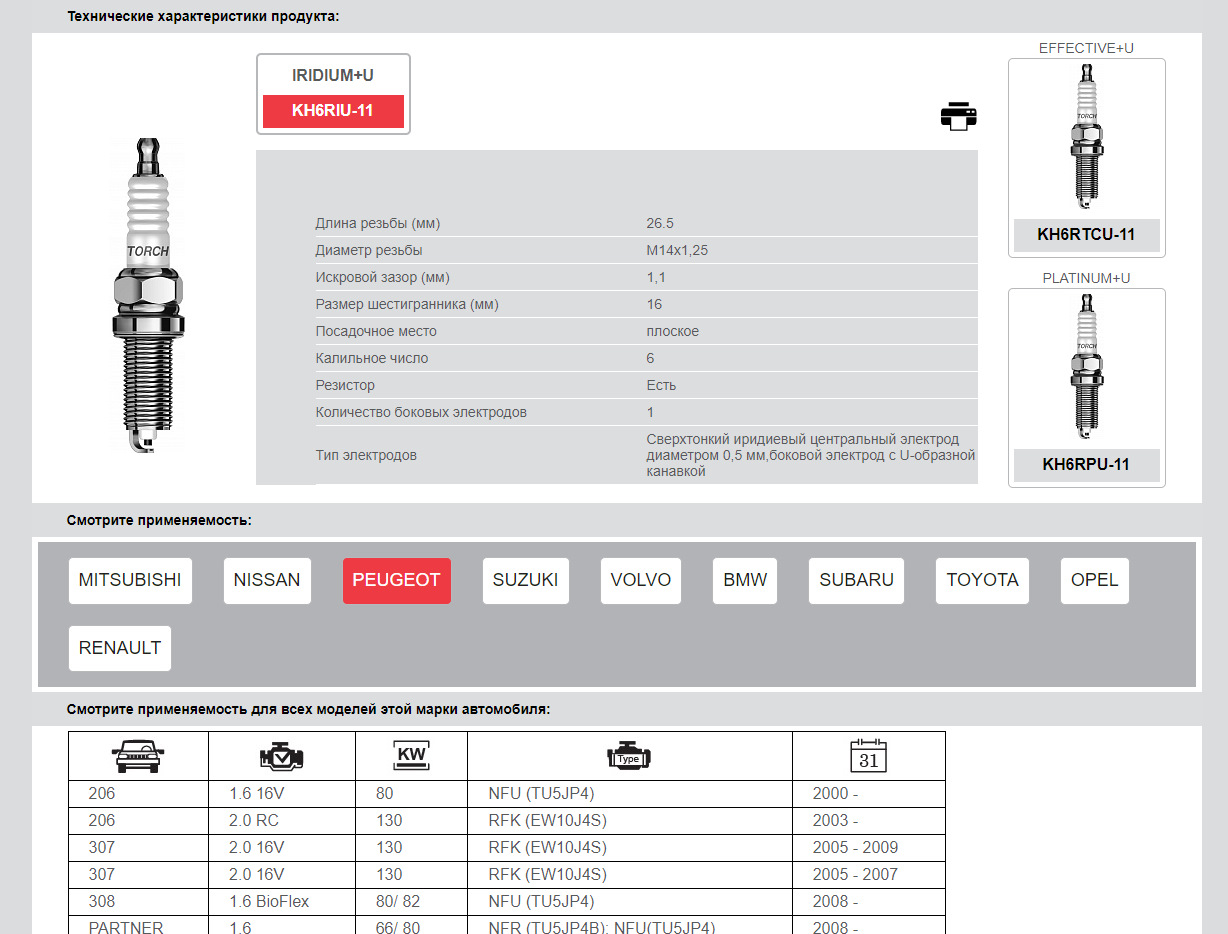Click the hex size value 16
Screen dimensions: 1228x934
pyautogui.click(x=654, y=305)
